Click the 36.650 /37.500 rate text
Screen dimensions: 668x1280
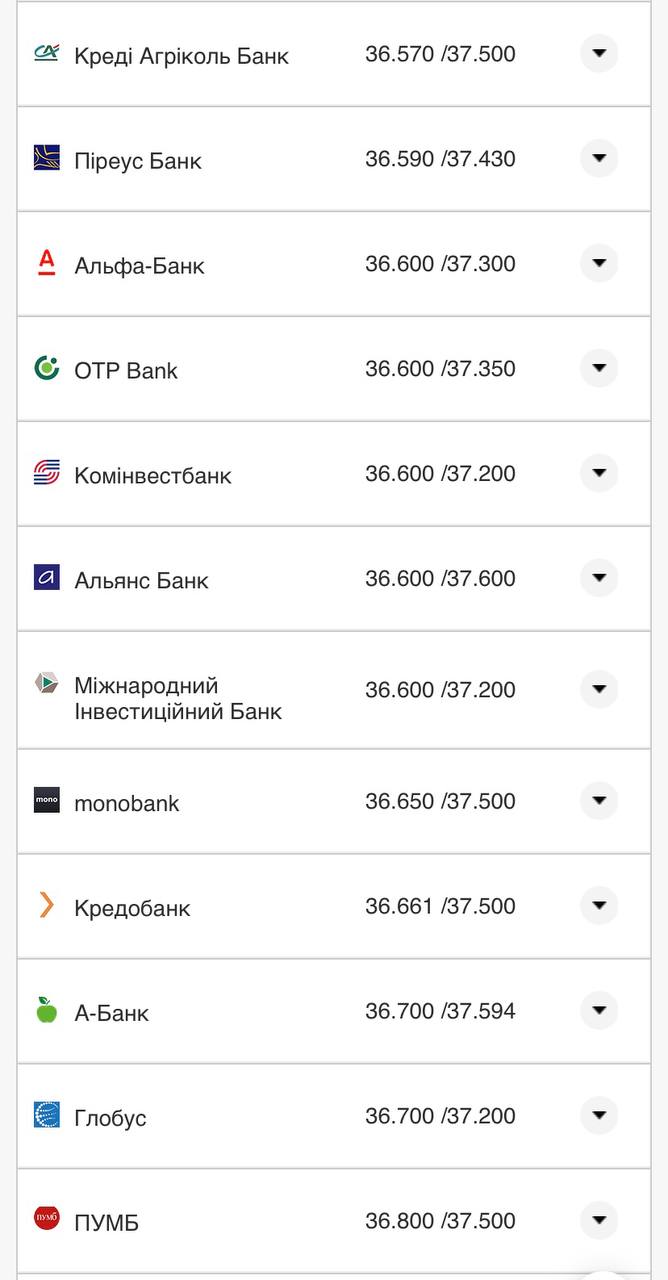tap(438, 801)
